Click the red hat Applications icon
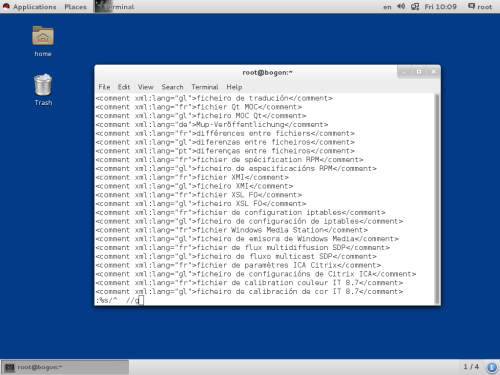This screenshot has height=375, width=500. (6, 6)
